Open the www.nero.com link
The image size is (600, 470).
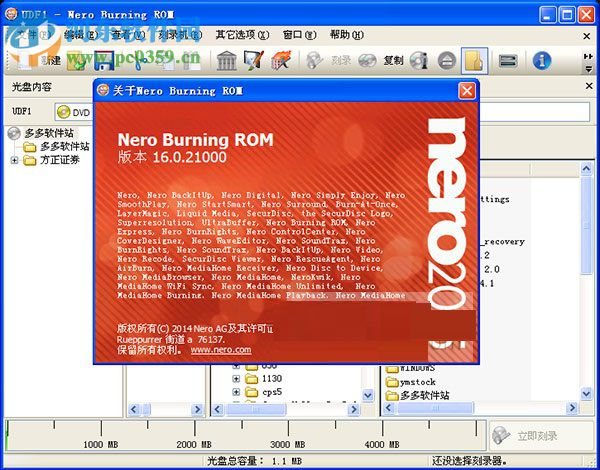(x=221, y=350)
